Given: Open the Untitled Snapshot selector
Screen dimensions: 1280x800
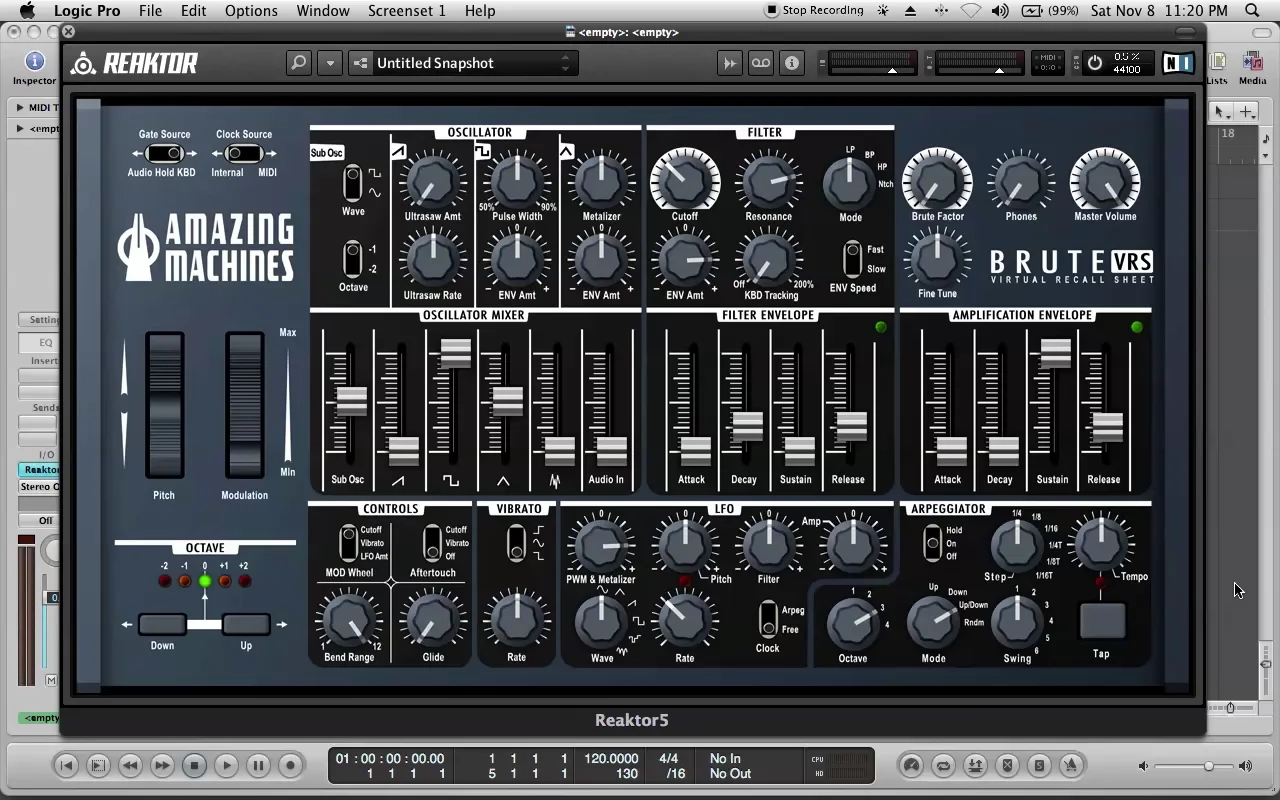Looking at the screenshot, I should tap(461, 63).
